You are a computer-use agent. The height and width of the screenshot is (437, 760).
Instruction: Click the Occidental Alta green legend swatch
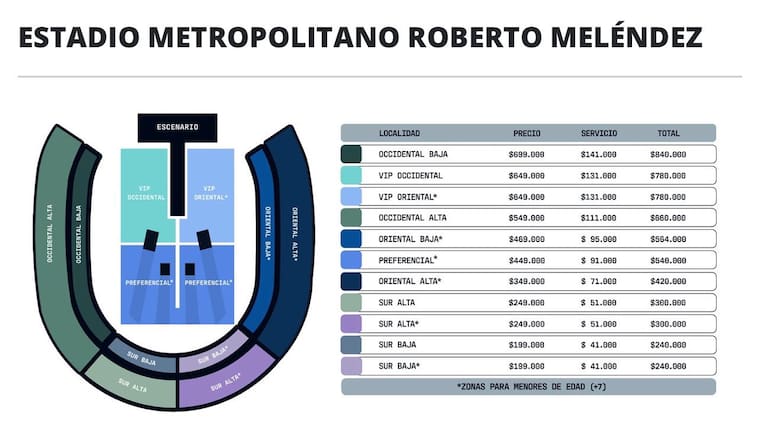351,218
